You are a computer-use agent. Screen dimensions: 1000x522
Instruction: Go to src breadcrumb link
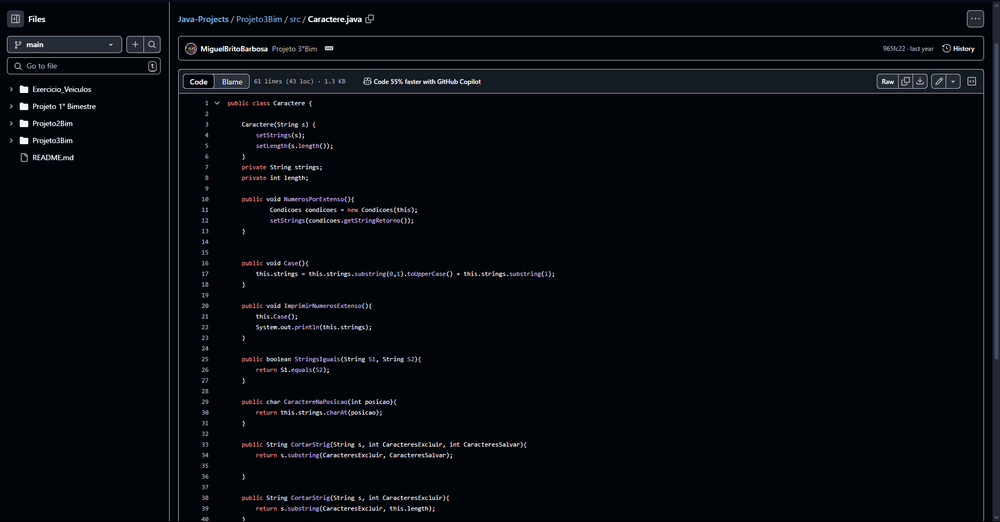click(x=295, y=19)
